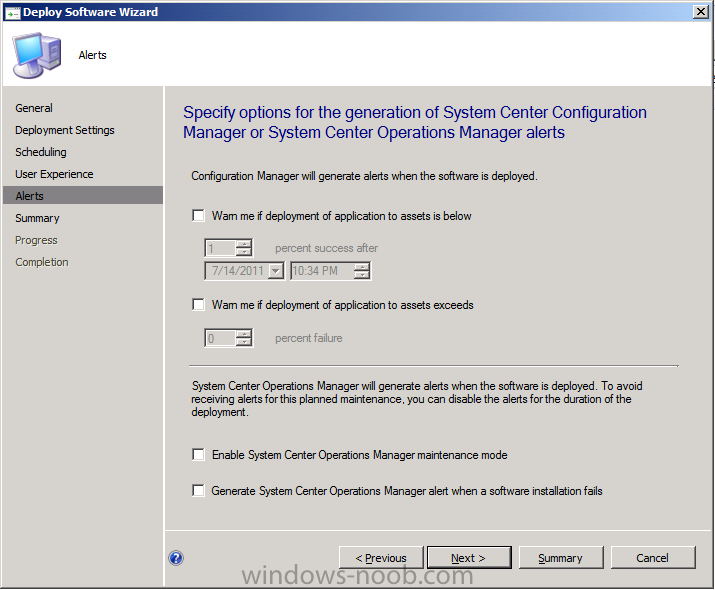Viewport: 715px width, 590px height.
Task: Click the Previous button
Action: click(381, 558)
